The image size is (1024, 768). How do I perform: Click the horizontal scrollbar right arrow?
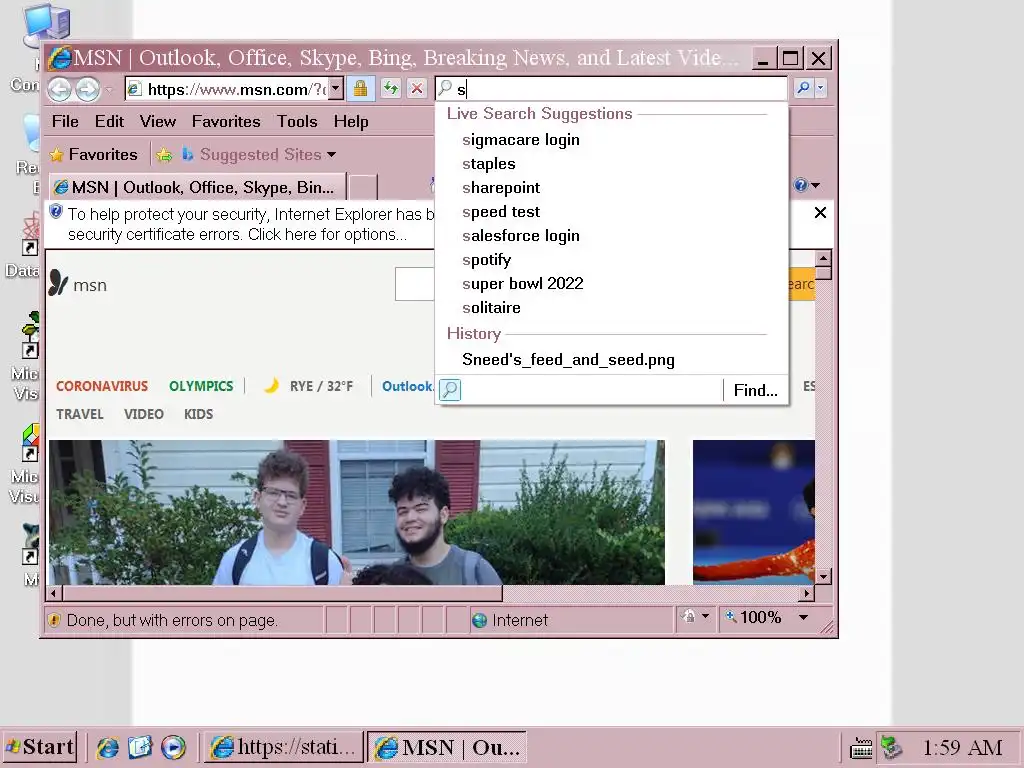[807, 593]
